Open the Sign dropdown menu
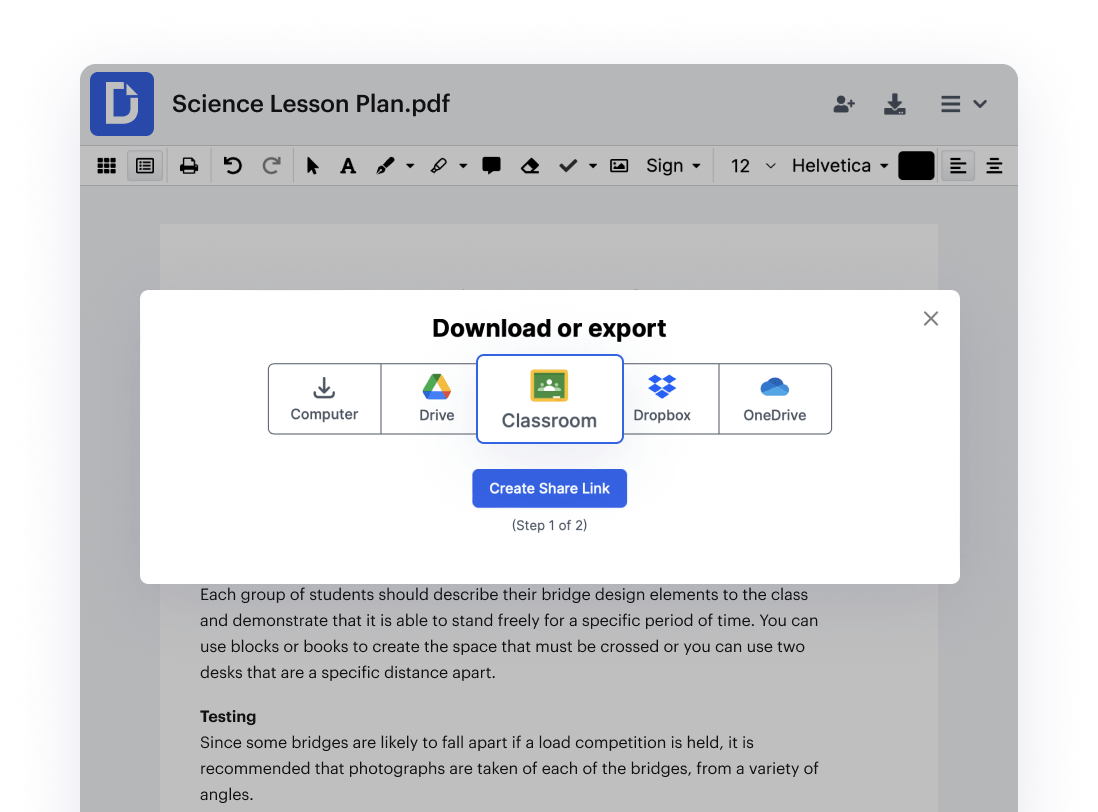Image resolution: width=1098 pixels, height=812 pixels. [672, 165]
